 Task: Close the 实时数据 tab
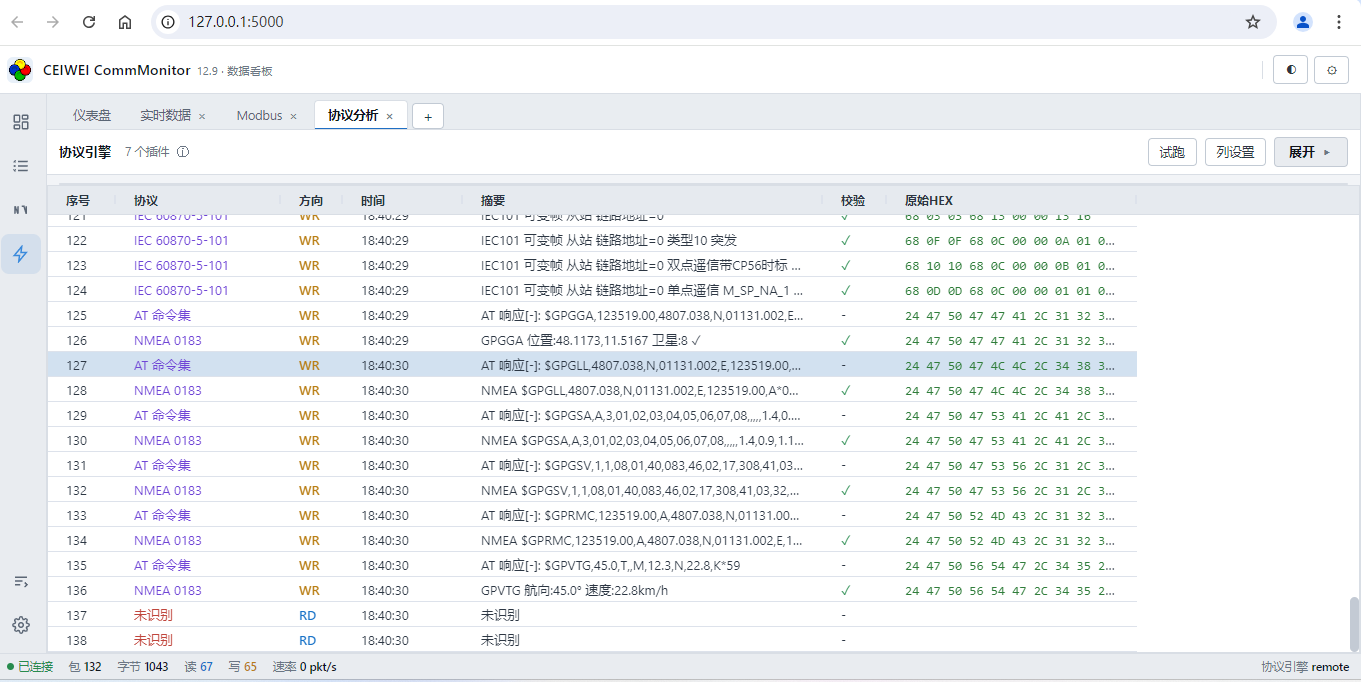pyautogui.click(x=202, y=116)
